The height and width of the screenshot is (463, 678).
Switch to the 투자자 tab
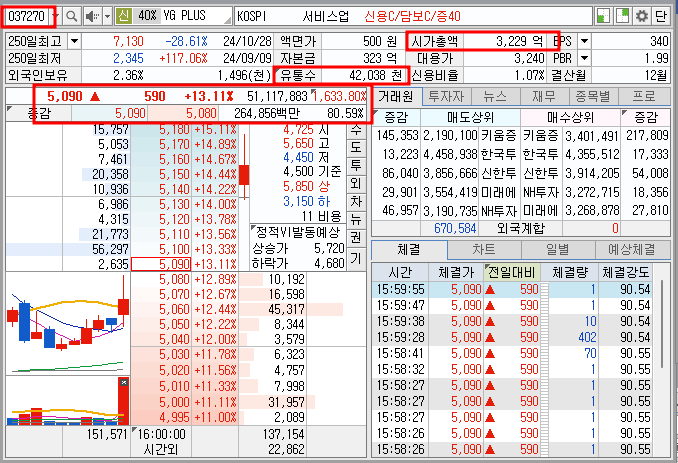(446, 96)
